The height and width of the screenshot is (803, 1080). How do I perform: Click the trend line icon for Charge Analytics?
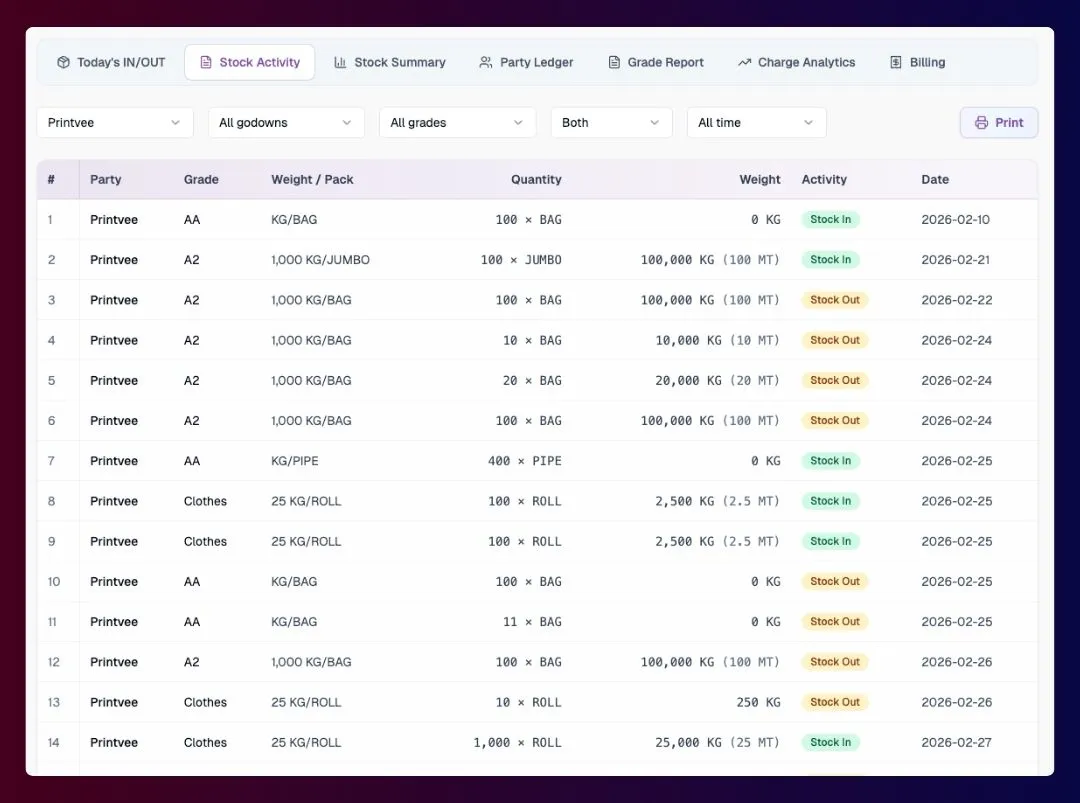pyautogui.click(x=745, y=62)
